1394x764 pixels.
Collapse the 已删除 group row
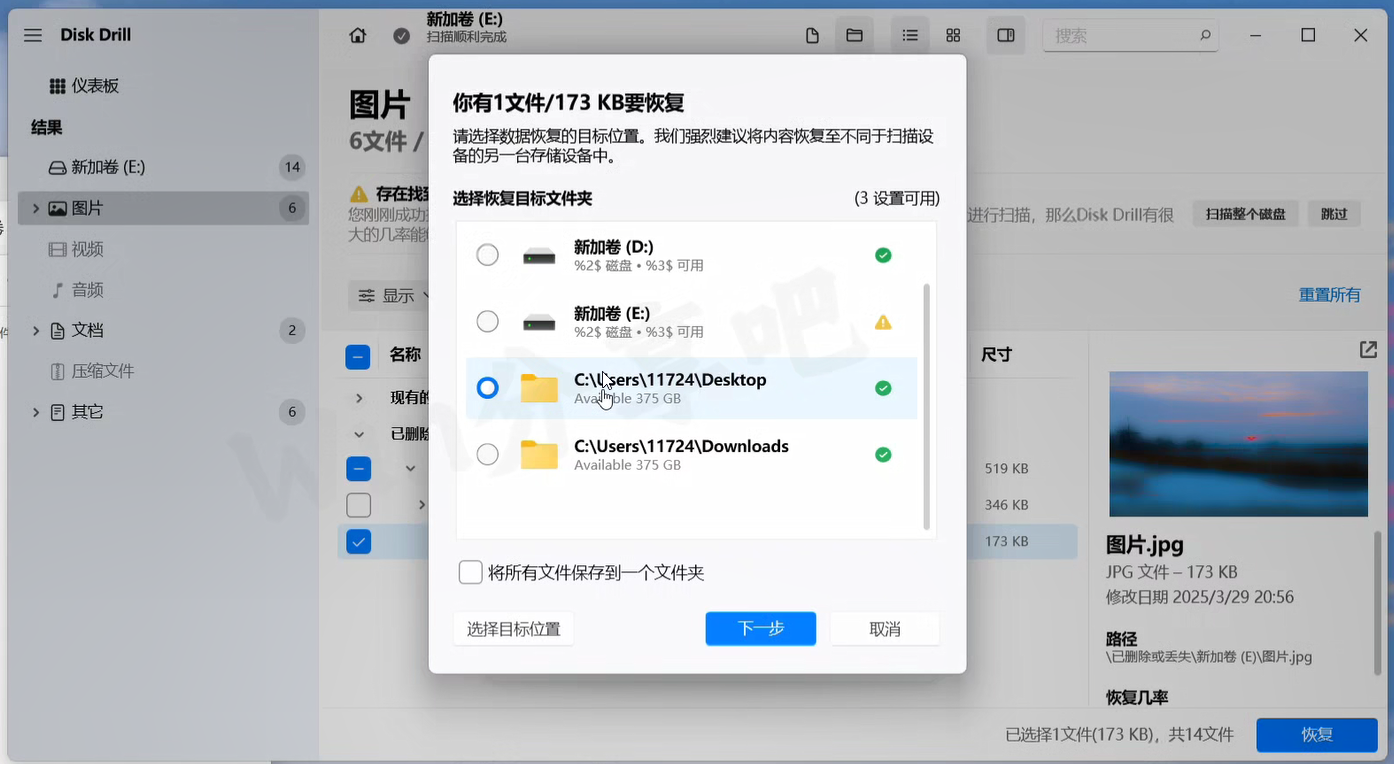(x=359, y=435)
